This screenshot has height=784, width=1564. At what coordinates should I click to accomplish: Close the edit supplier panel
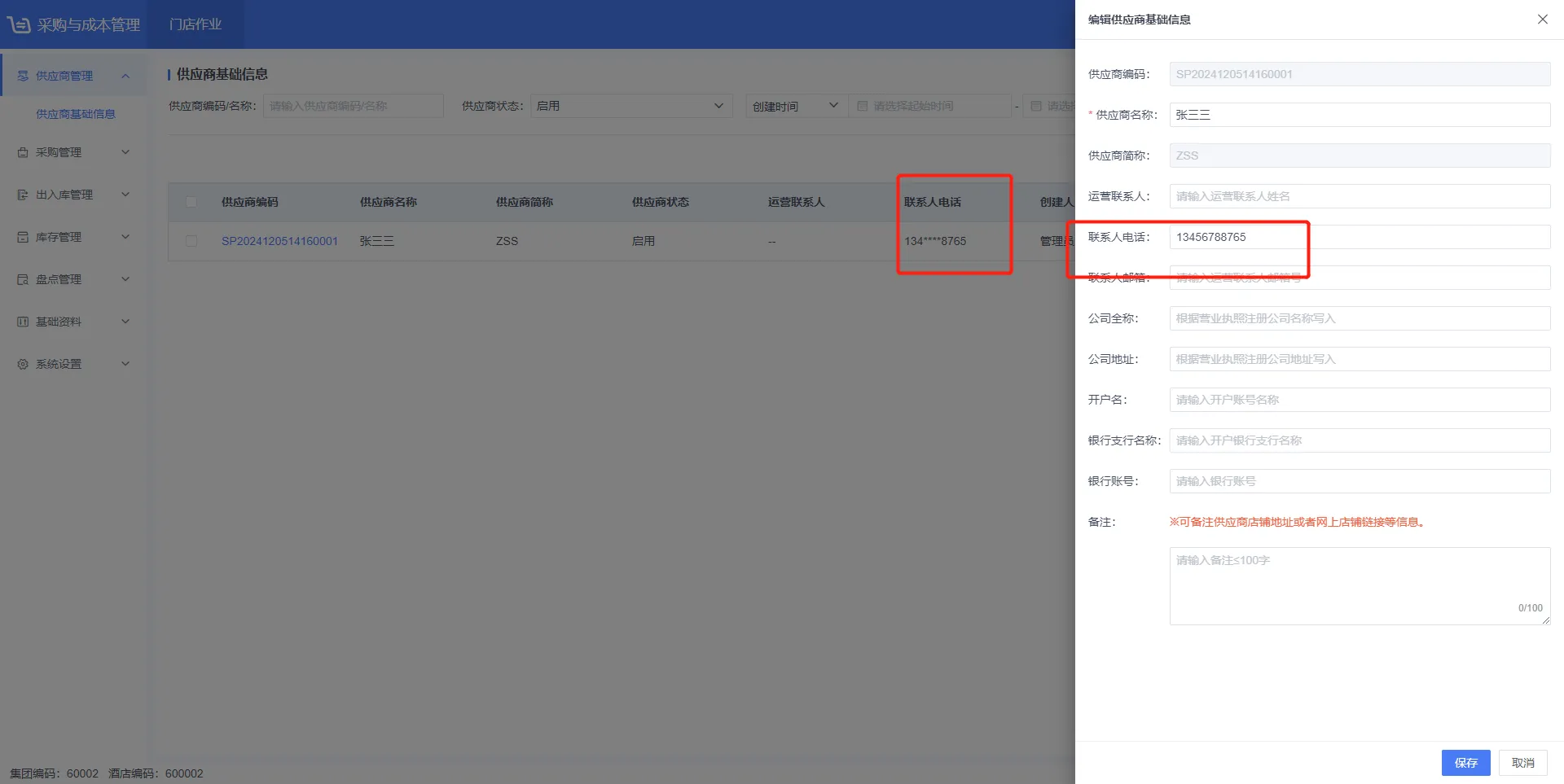pos(1543,20)
